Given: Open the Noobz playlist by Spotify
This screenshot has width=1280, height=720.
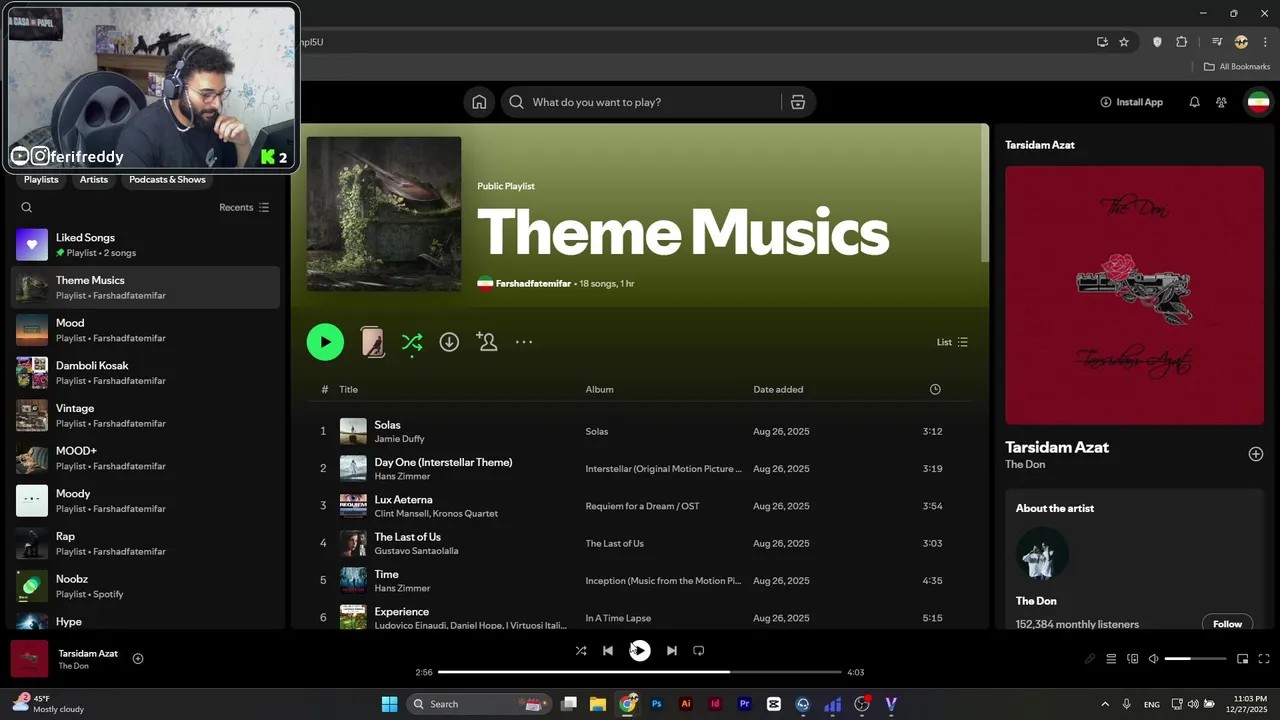Looking at the screenshot, I should click(145, 586).
